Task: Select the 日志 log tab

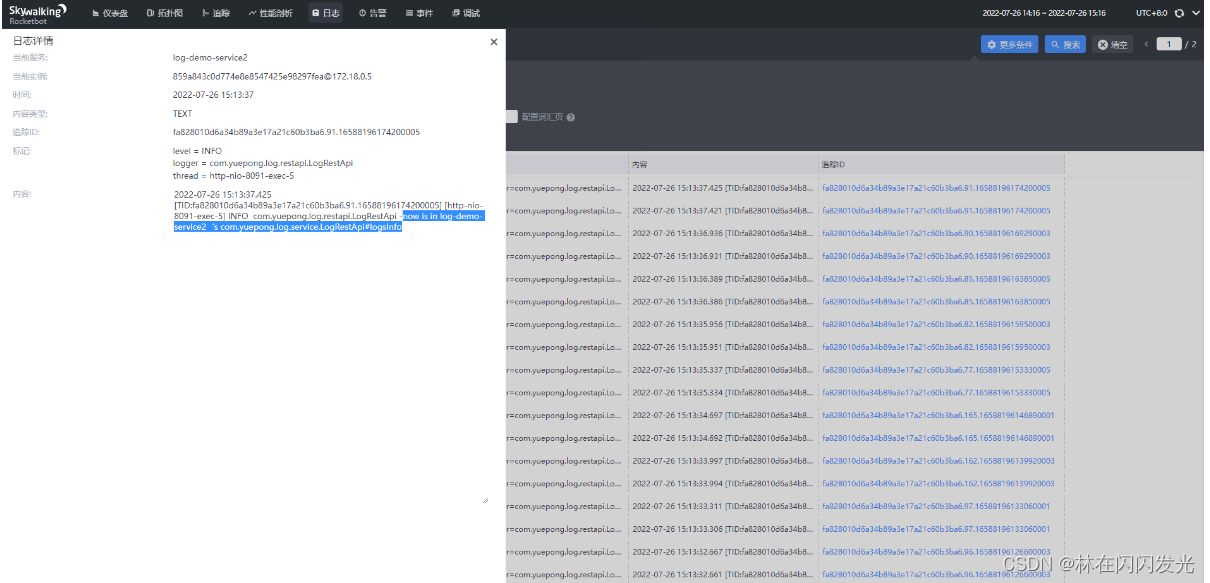Action: 325,13
